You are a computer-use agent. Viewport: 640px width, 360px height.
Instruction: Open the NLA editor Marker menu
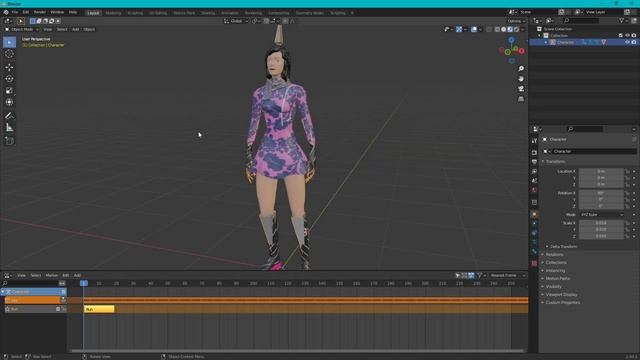click(x=51, y=276)
